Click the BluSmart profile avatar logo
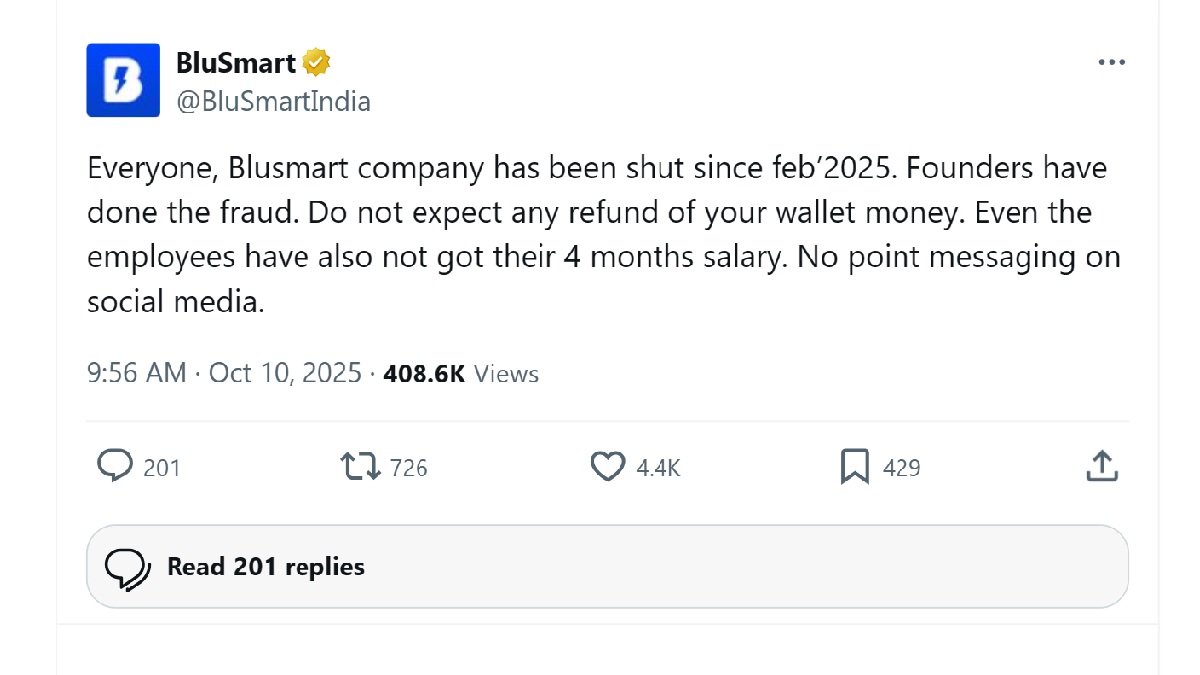This screenshot has width=1200, height=675. [123, 80]
